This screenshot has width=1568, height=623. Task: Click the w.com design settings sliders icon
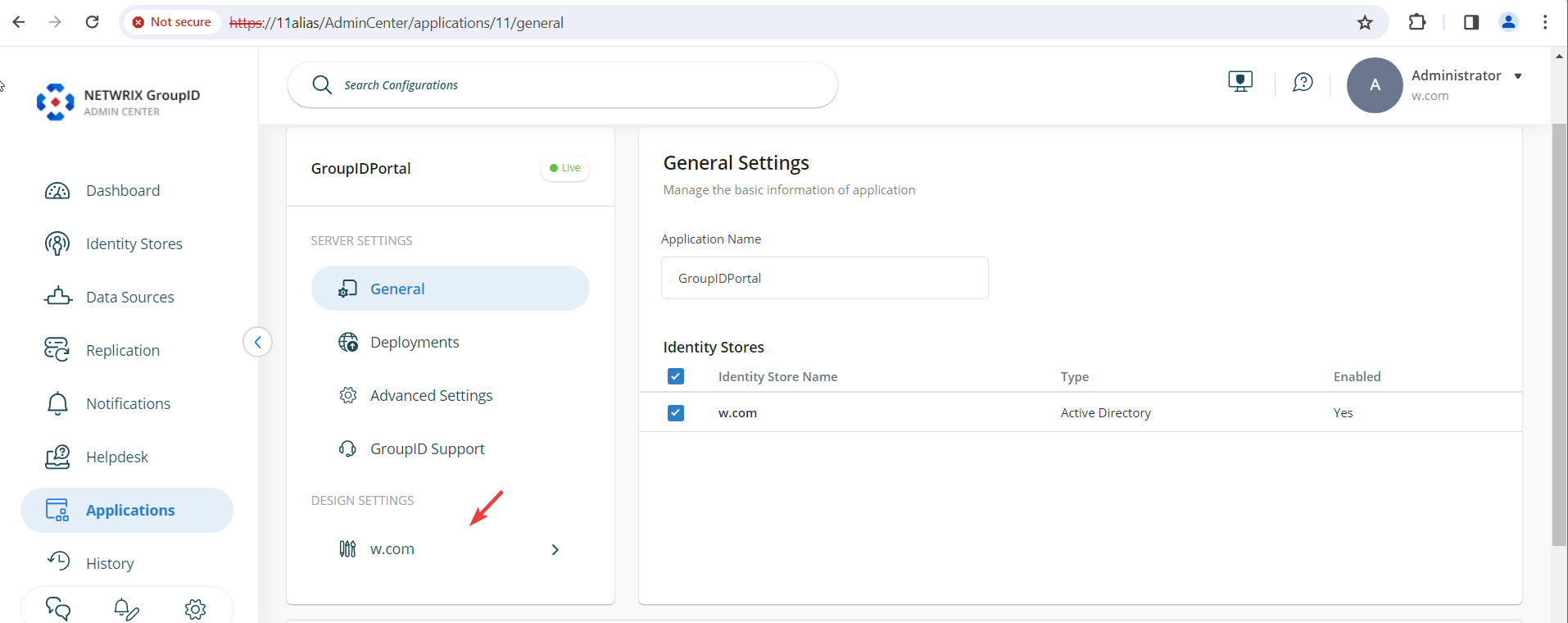(347, 549)
